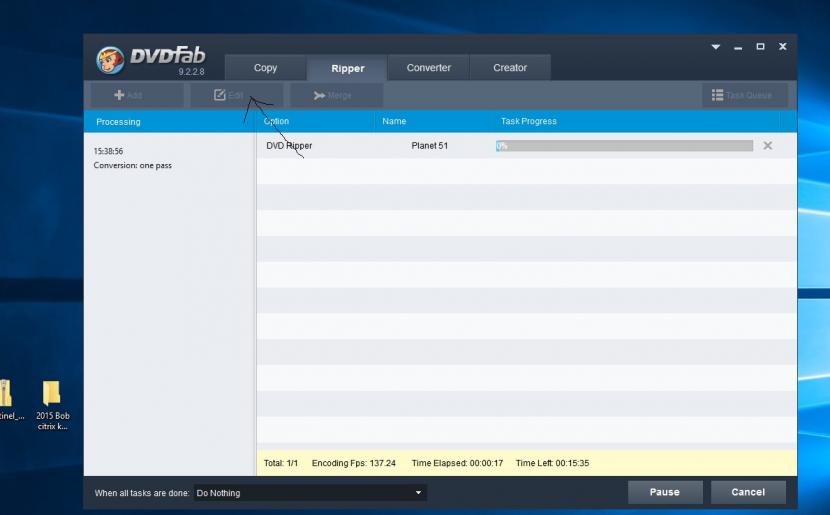Screen dimensions: 830x515
Task: Click the Encoding Fps: 137.24 status text
Action: coord(354,463)
